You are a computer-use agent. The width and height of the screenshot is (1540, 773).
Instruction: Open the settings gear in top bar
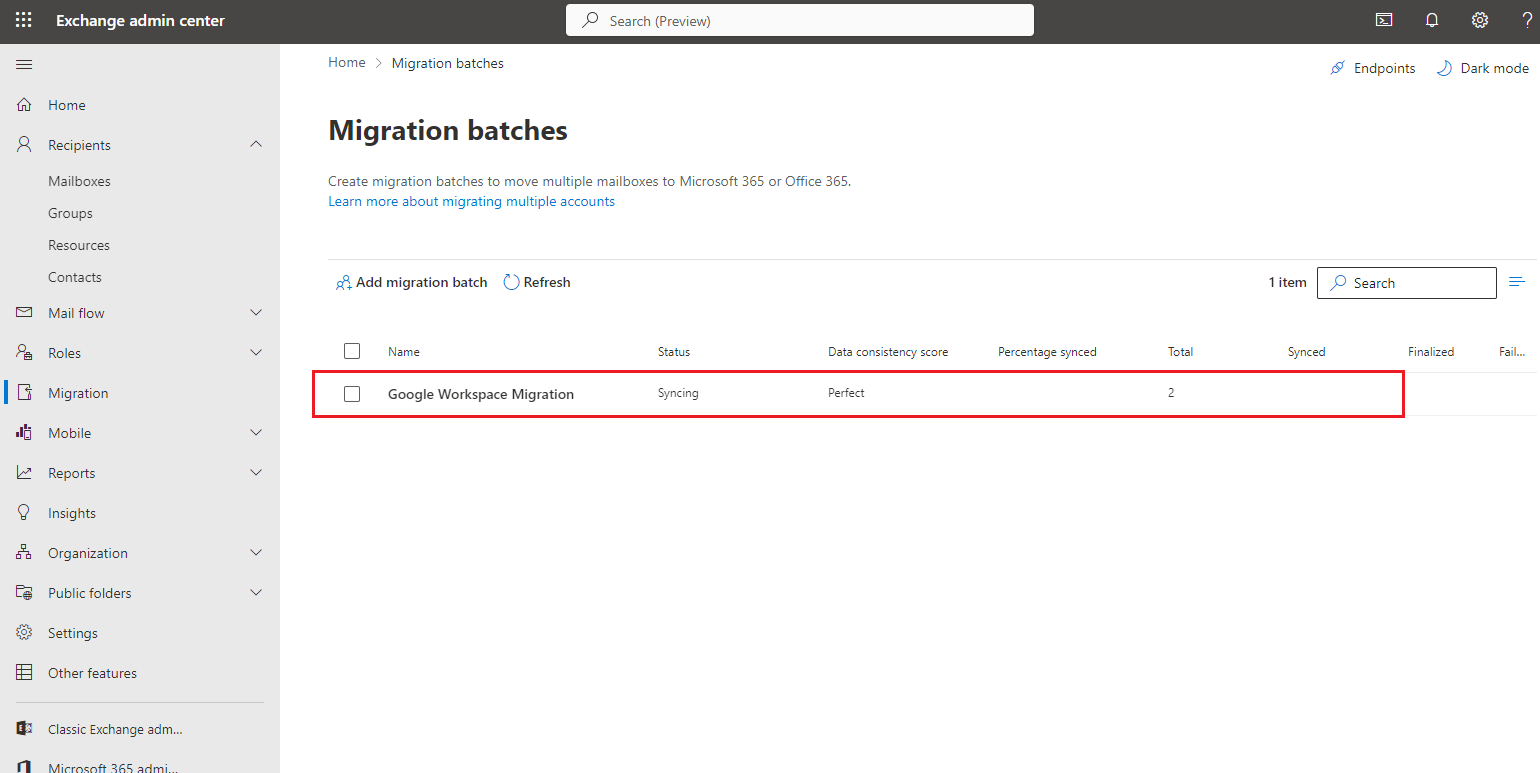click(x=1480, y=20)
